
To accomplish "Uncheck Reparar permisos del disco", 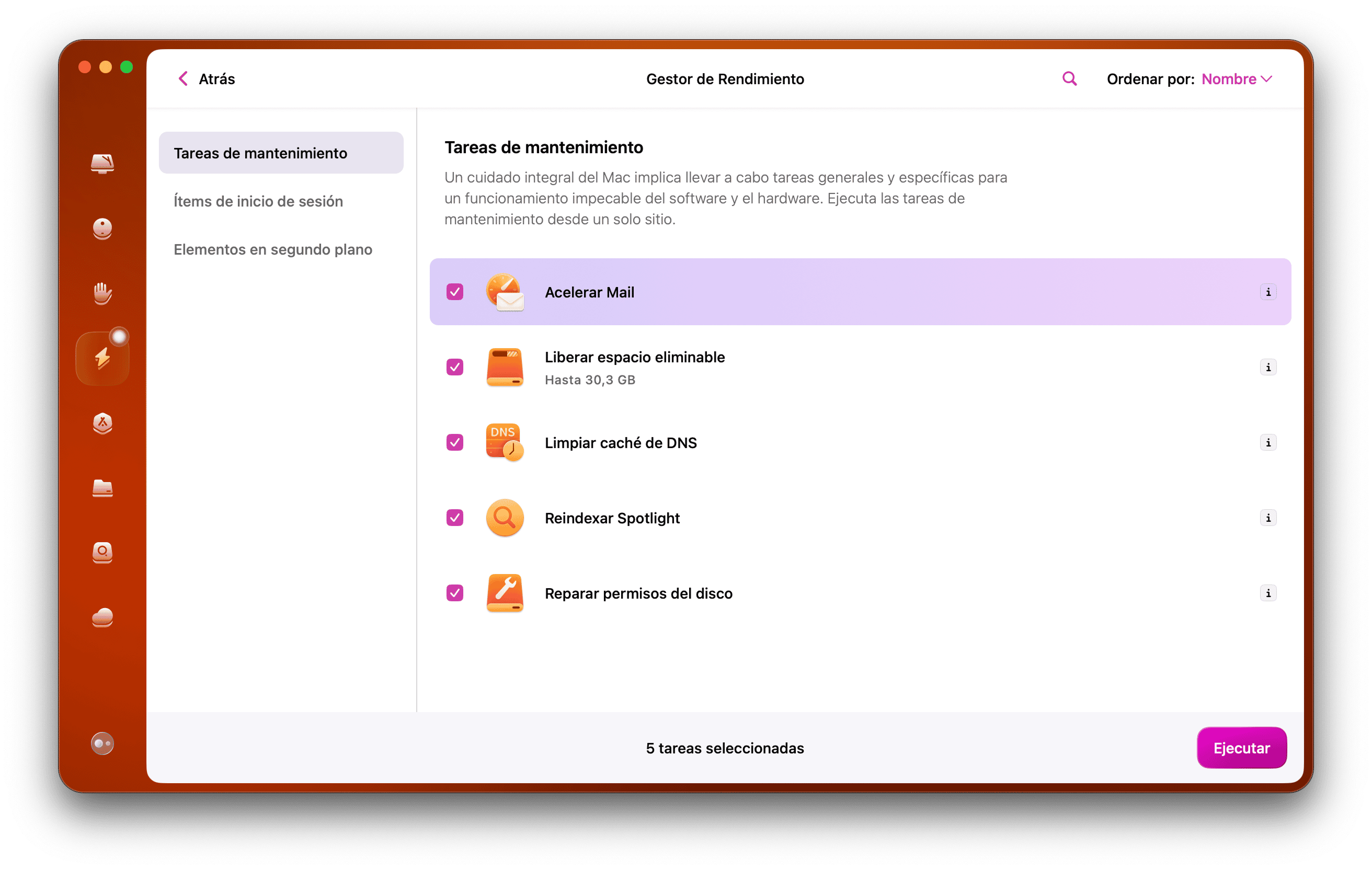I will pos(455,593).
